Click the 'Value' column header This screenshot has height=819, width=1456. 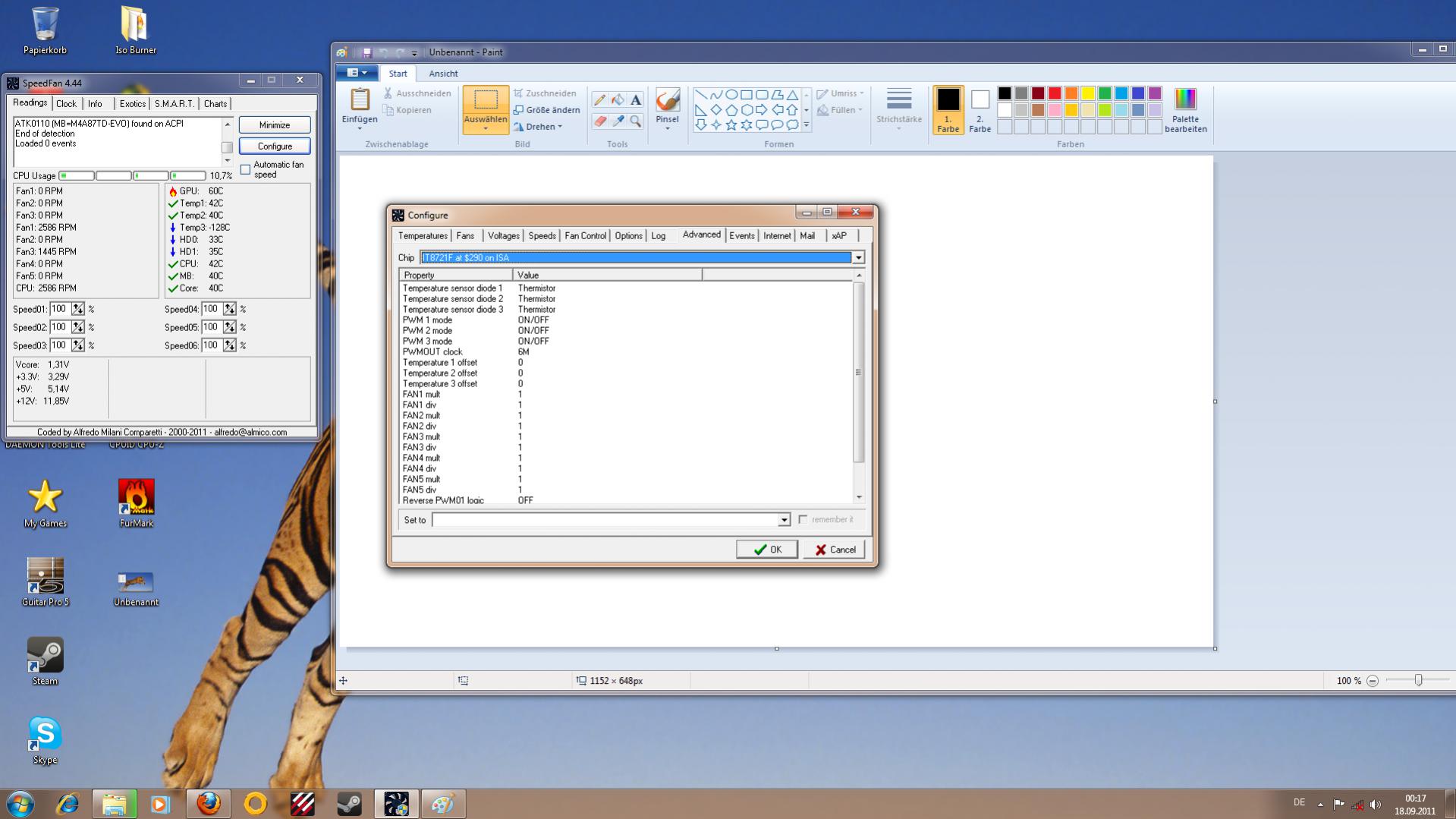point(607,275)
